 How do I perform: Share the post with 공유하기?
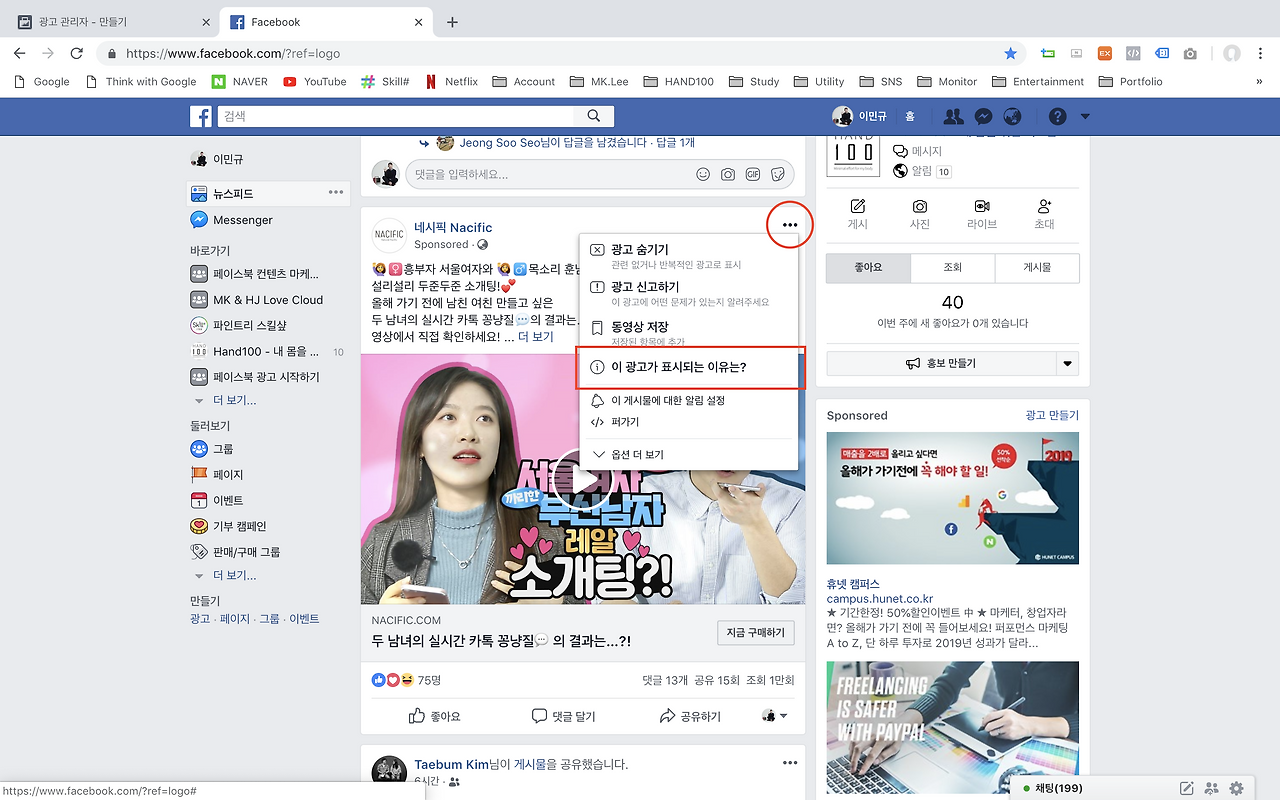[x=690, y=716]
